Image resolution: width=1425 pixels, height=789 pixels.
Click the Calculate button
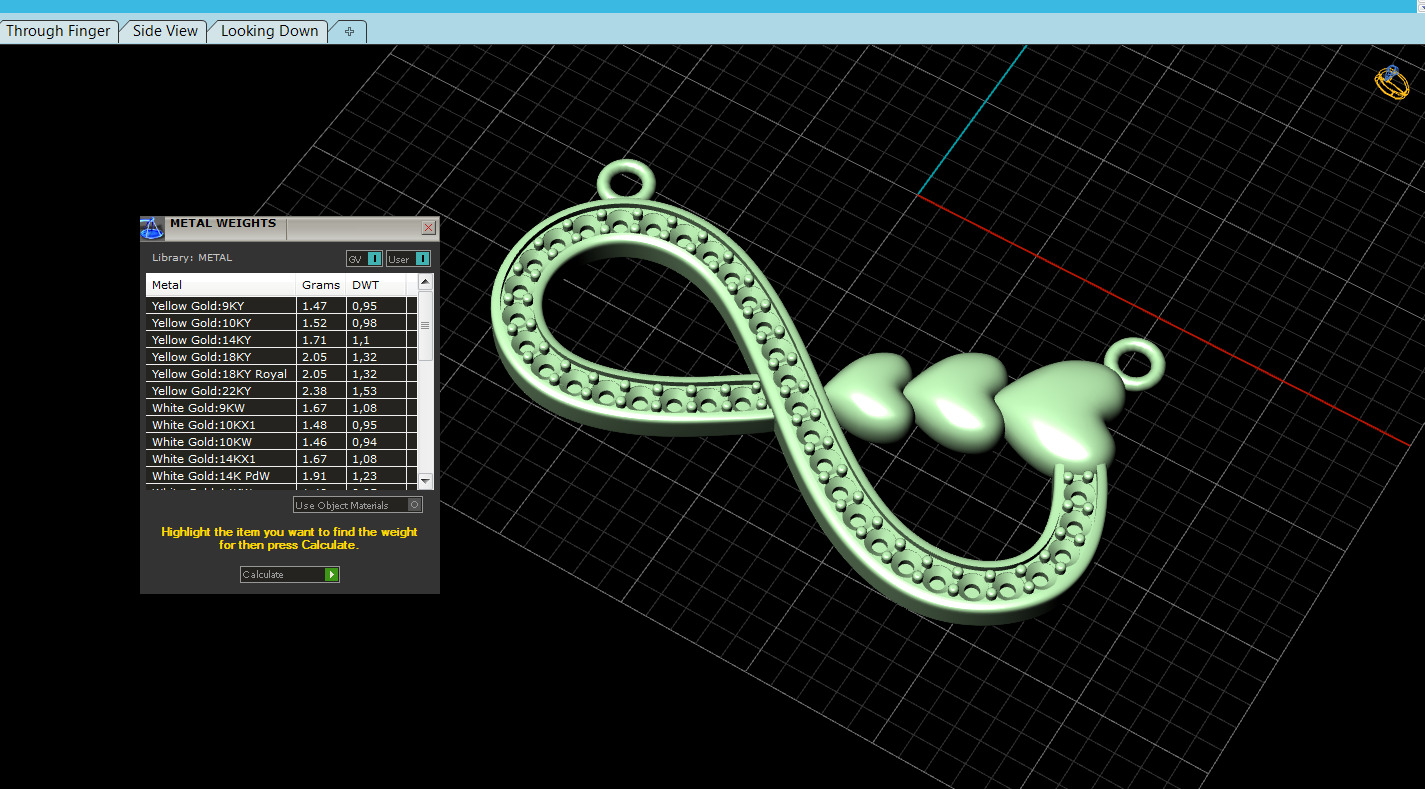click(290, 574)
